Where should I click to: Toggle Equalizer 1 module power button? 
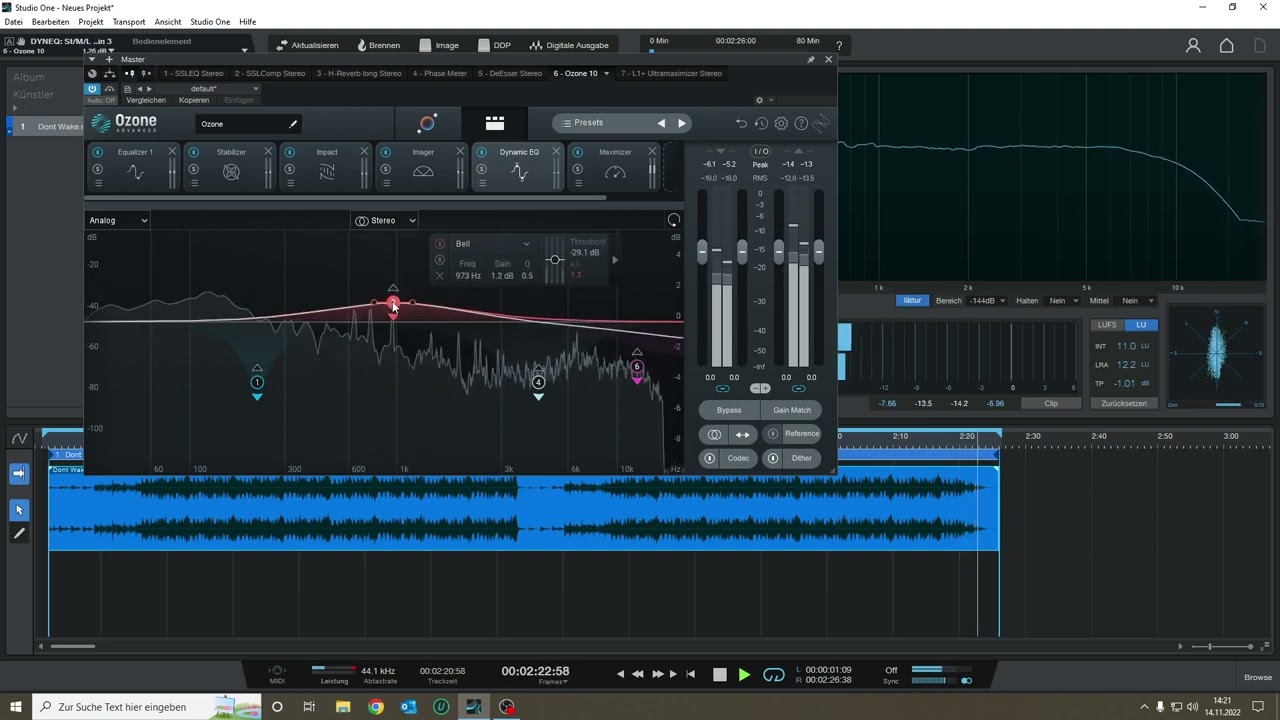pos(97,152)
